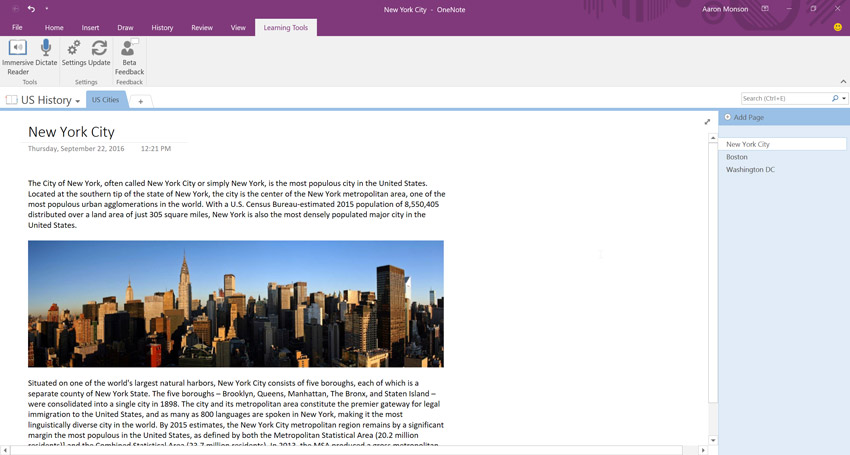Click the Update refresh icon
850x455 pixels.
pyautogui.click(x=99, y=53)
